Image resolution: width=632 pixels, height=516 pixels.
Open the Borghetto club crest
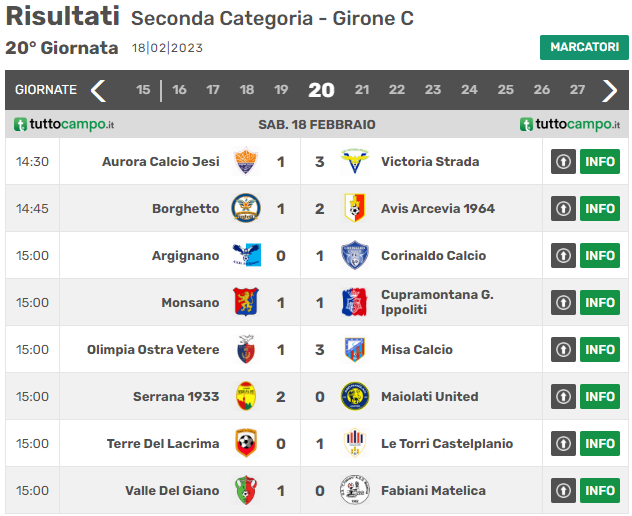[x=245, y=208]
